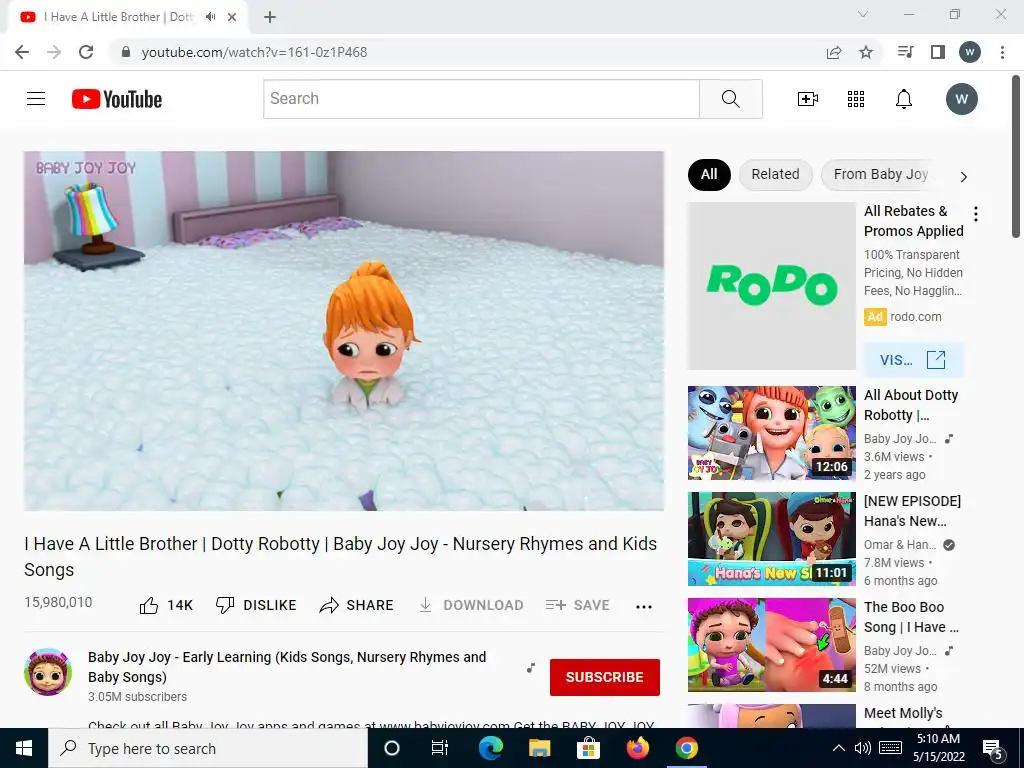1024x768 pixels.
Task: Click the 'All About Dotty Robotty' title
Action: click(x=911, y=405)
